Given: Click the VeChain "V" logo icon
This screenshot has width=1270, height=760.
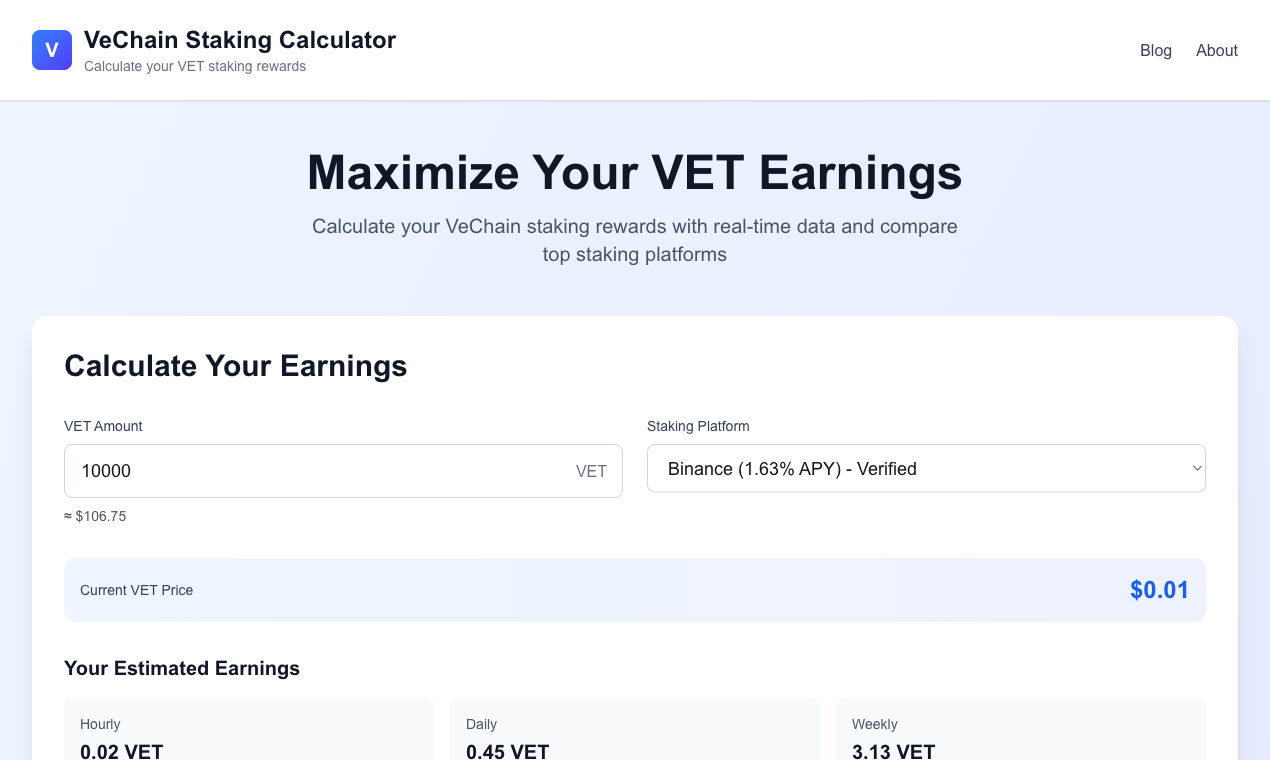Looking at the screenshot, I should (x=51, y=49).
